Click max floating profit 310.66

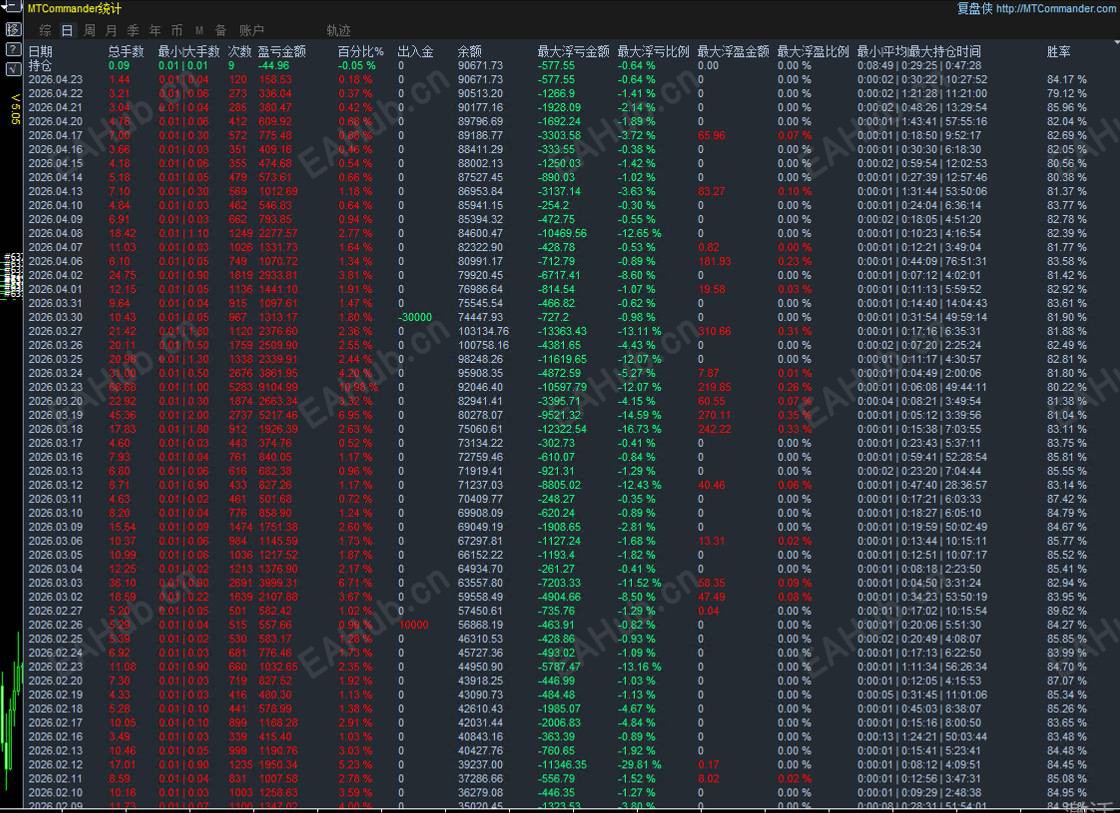pos(714,331)
